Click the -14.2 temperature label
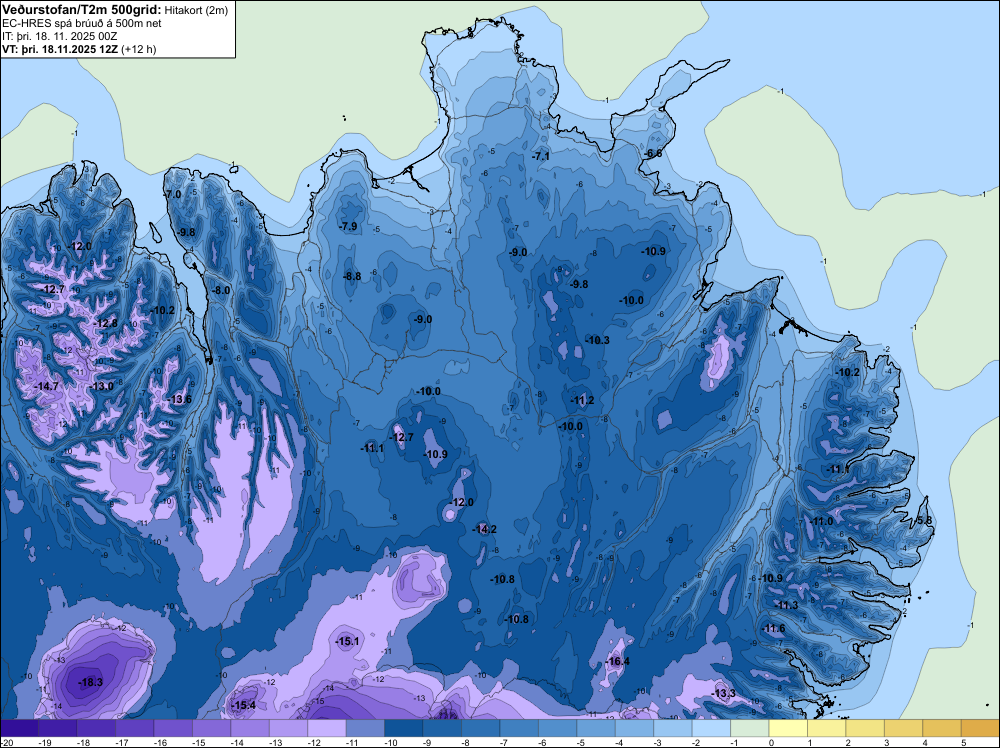 (x=484, y=529)
